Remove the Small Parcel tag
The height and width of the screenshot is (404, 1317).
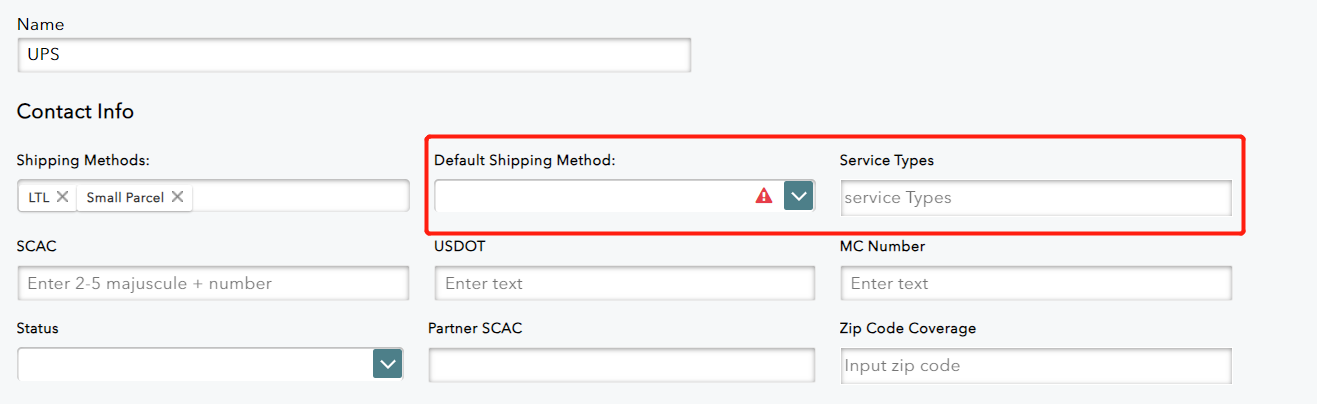tap(177, 197)
